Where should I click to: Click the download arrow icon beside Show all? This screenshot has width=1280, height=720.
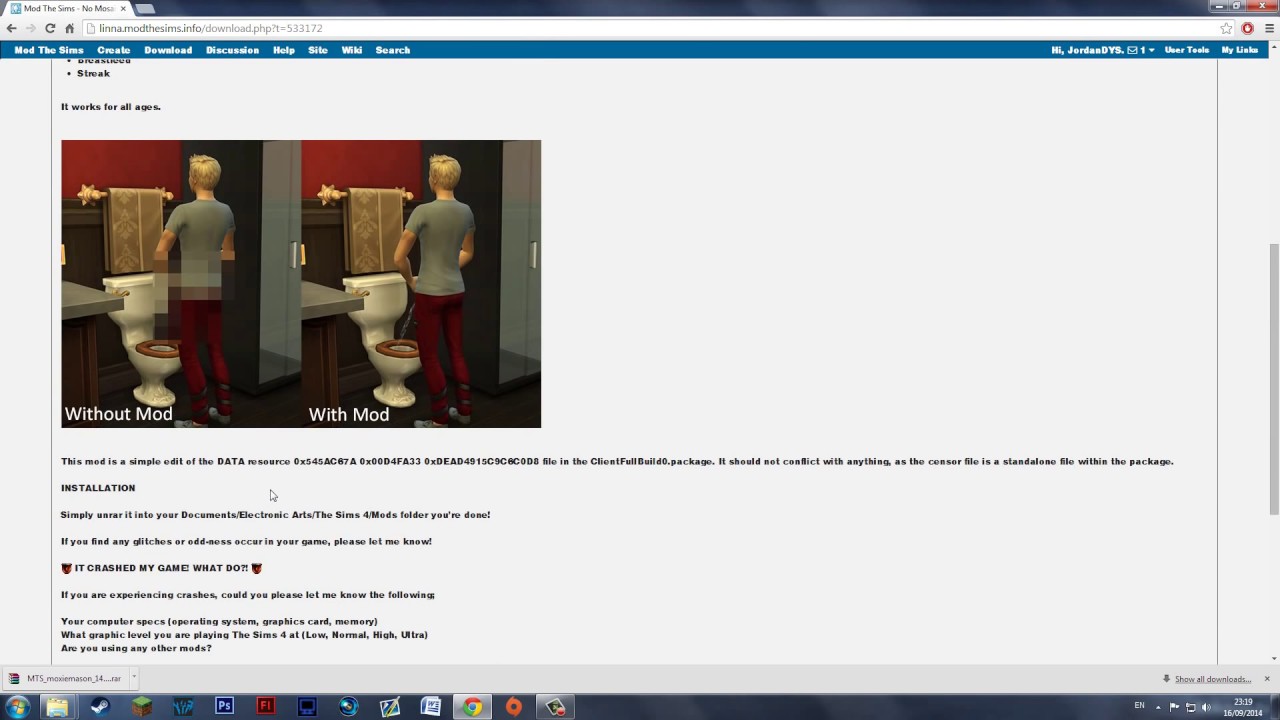pyautogui.click(x=1167, y=679)
